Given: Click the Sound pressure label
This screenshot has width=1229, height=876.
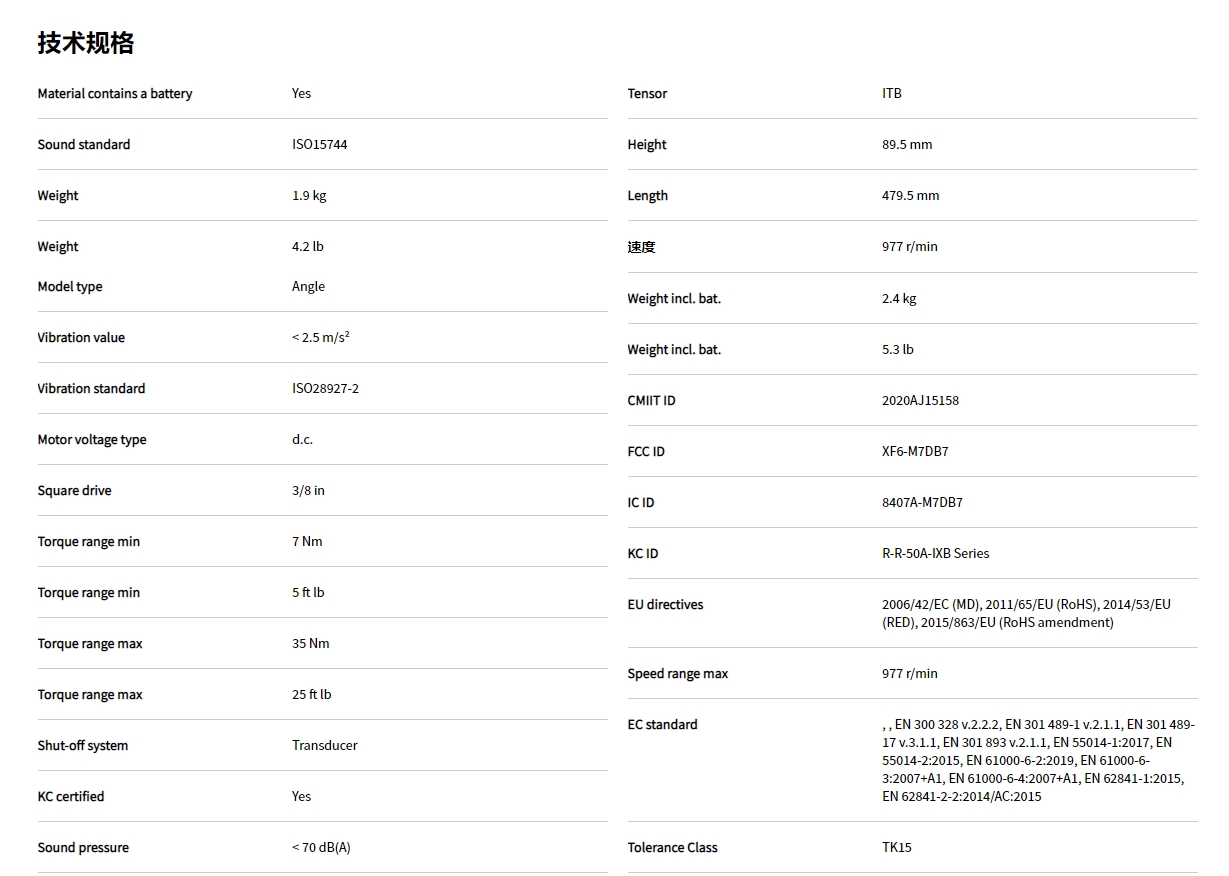Looking at the screenshot, I should pos(83,848).
